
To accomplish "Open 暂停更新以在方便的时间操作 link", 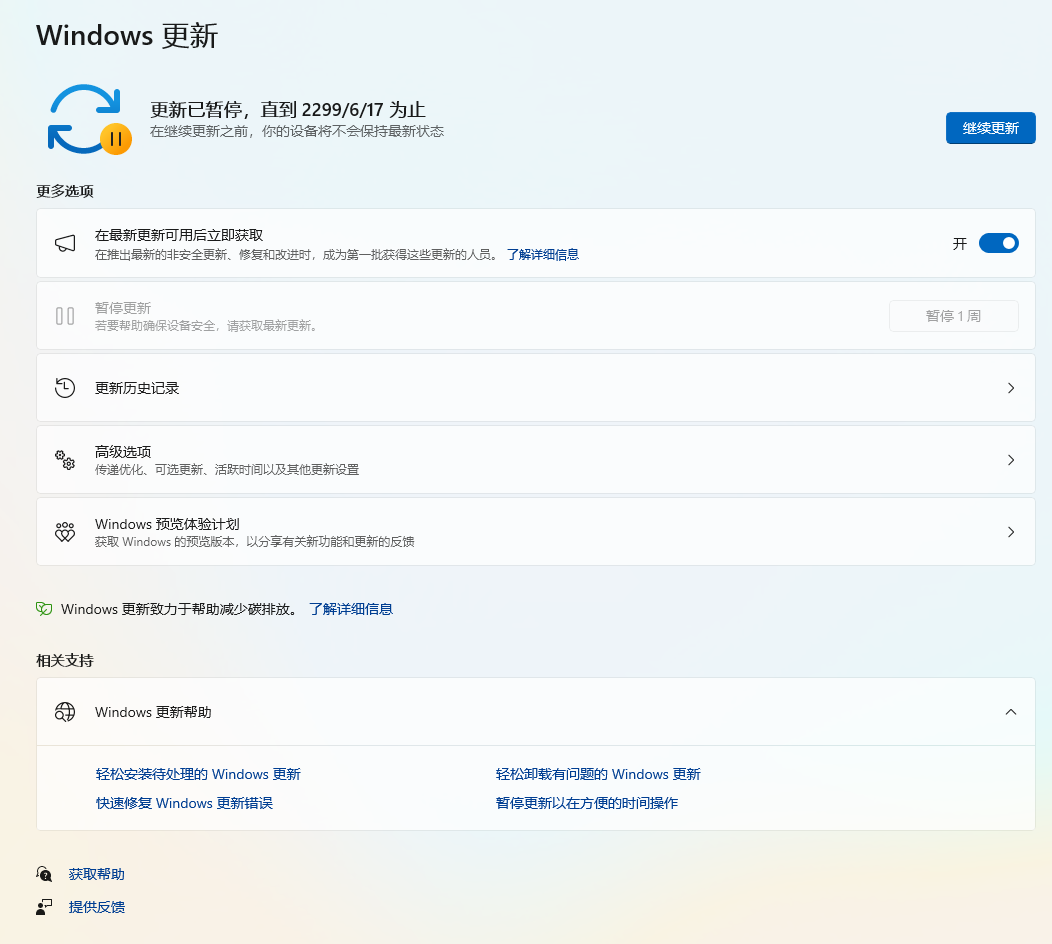I will (x=586, y=803).
